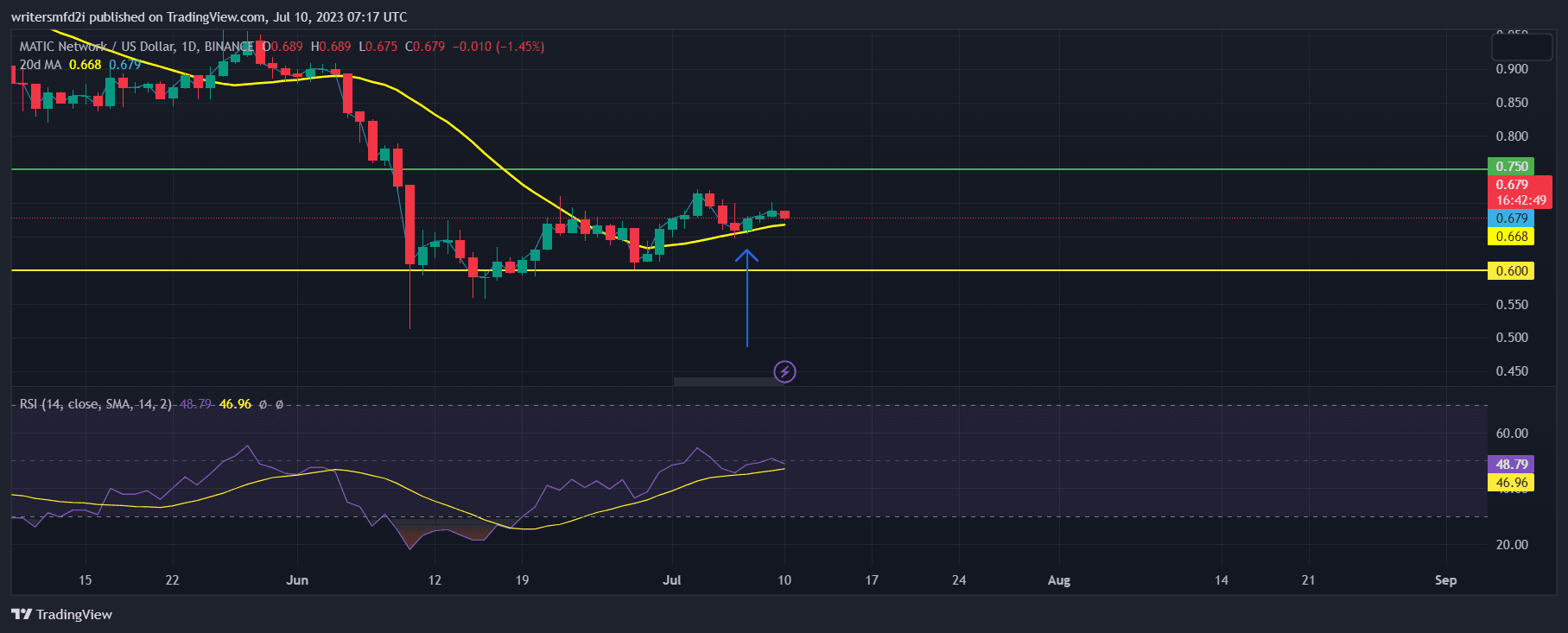Screen dimensions: 1568x633
Task: Select the blue upward arrow drawing
Action: pyautogui.click(x=747, y=298)
